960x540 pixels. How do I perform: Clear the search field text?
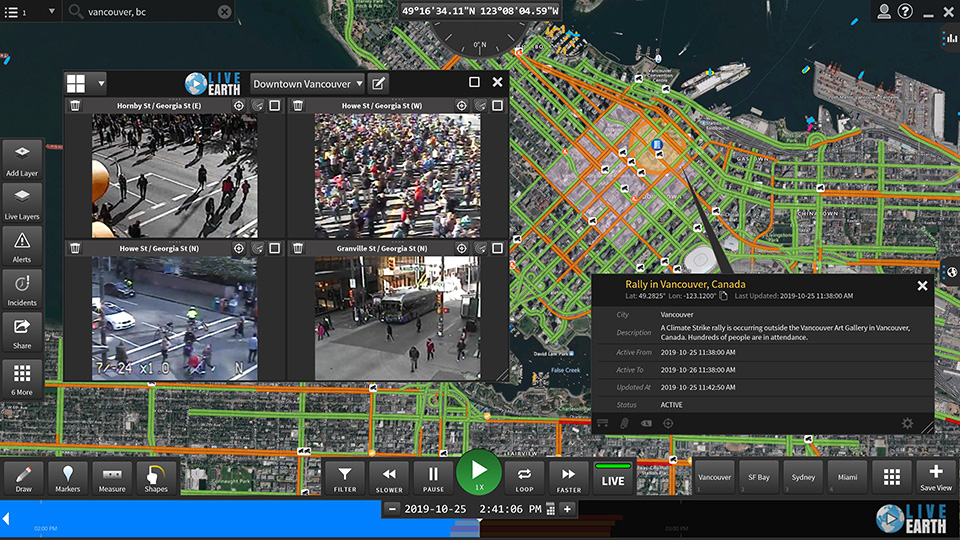[x=225, y=12]
